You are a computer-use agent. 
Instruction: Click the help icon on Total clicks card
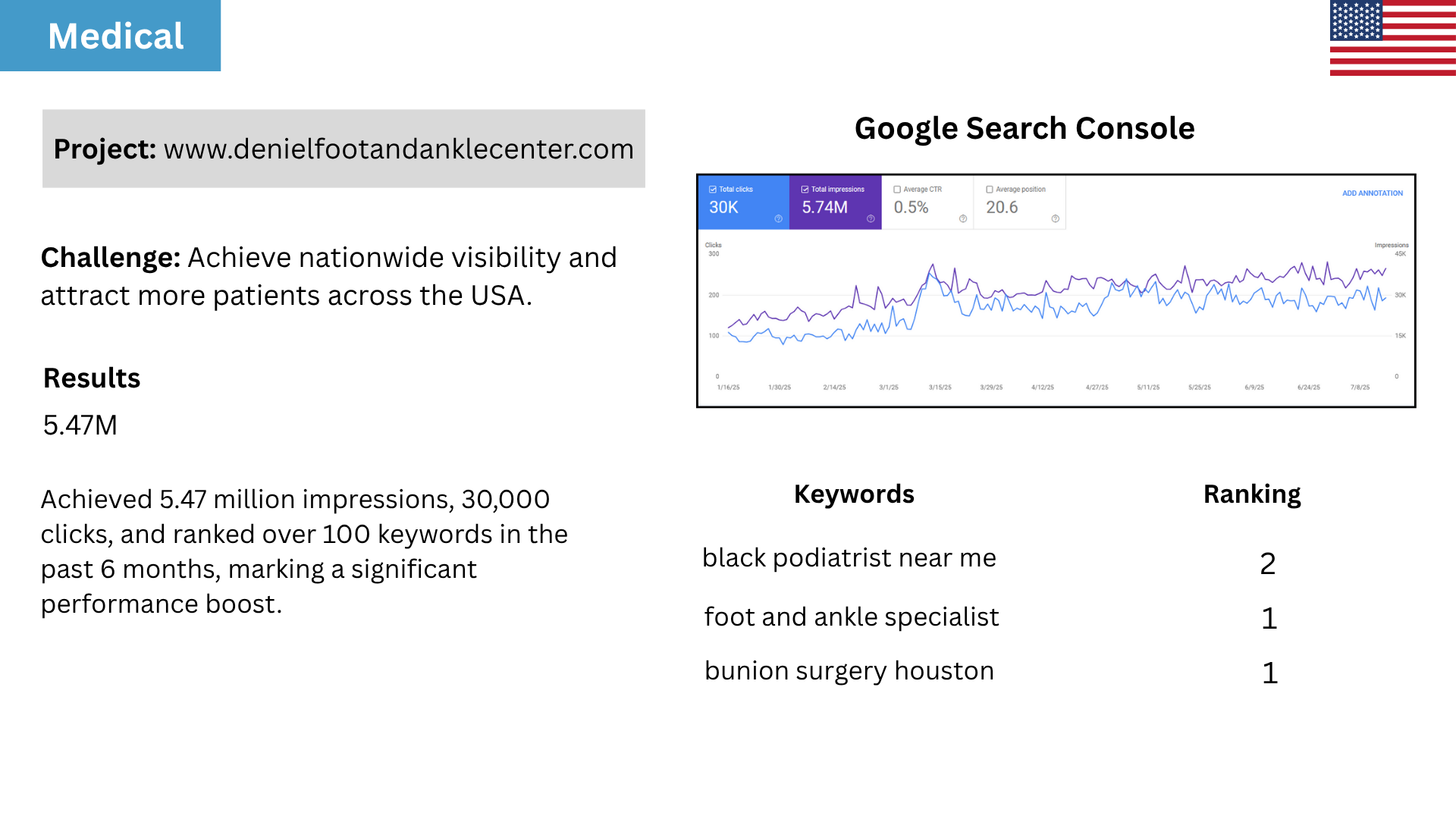[778, 218]
